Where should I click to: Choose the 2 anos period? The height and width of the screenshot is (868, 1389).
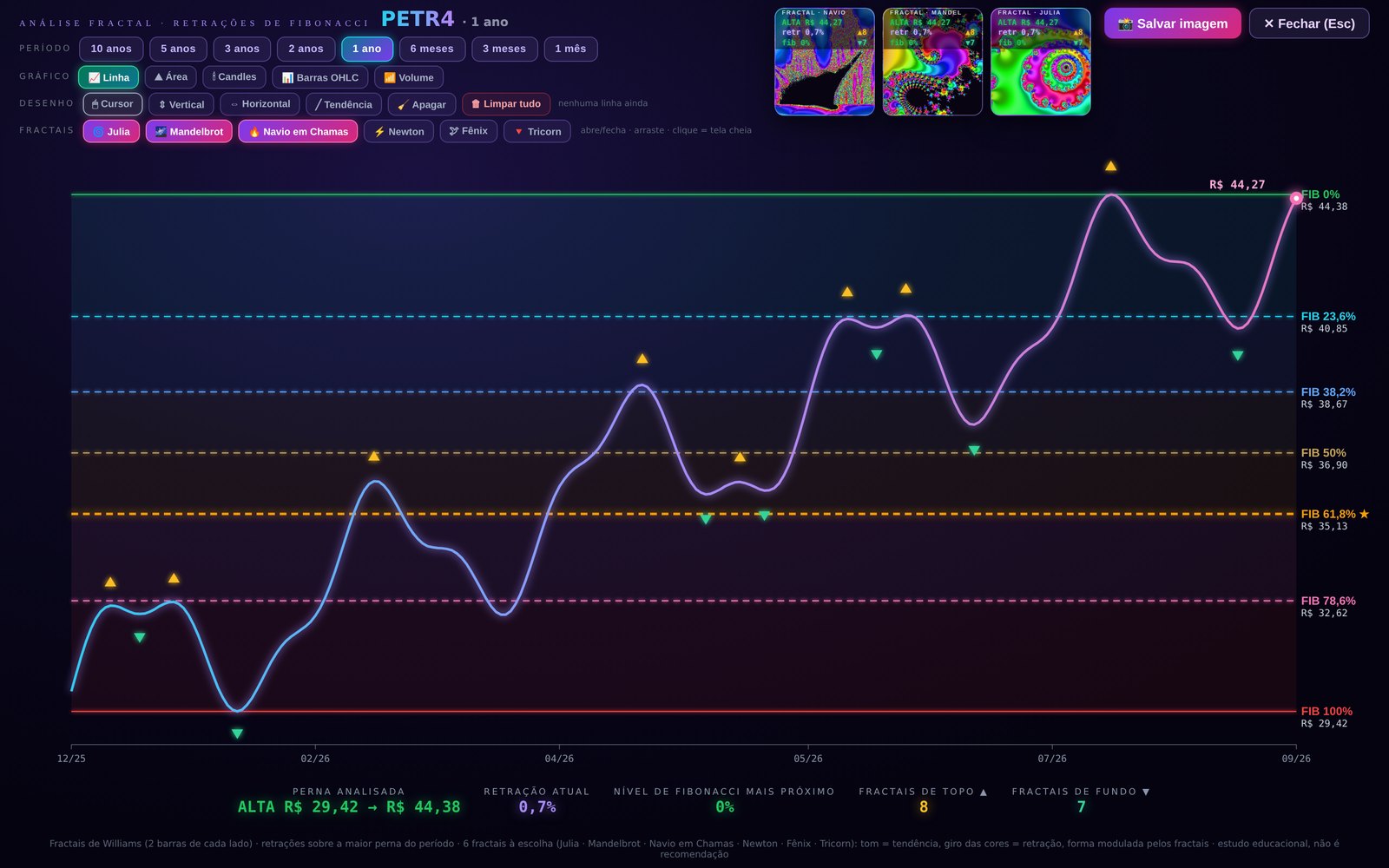tap(306, 49)
